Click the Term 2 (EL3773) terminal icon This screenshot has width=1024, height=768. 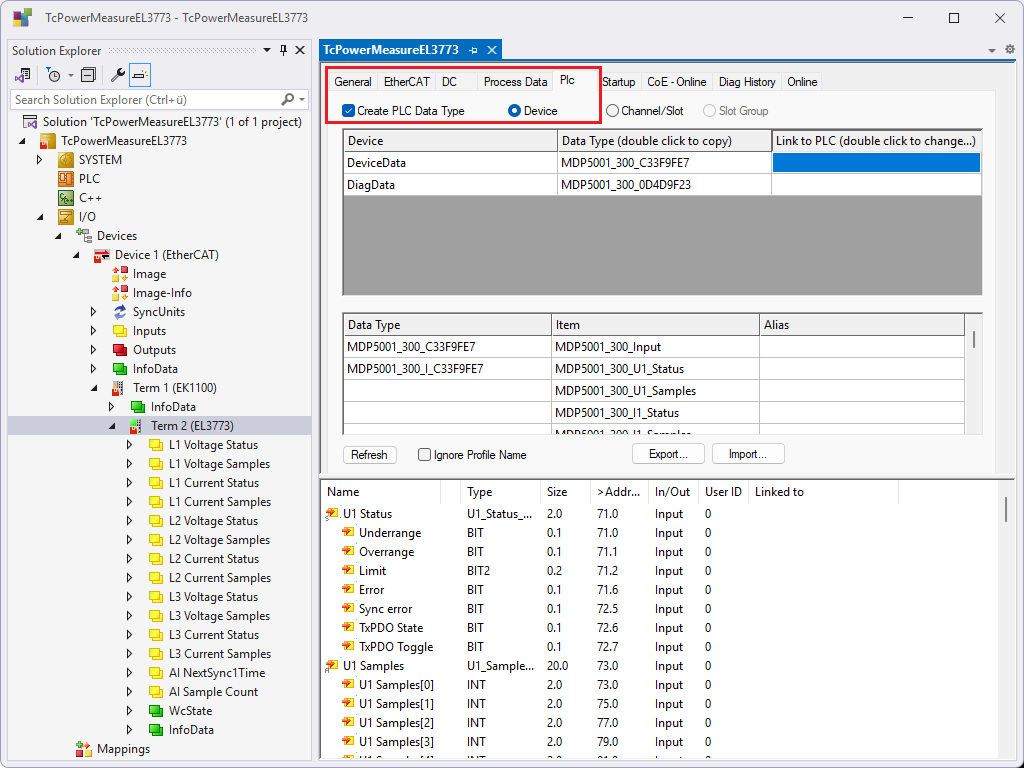136,426
